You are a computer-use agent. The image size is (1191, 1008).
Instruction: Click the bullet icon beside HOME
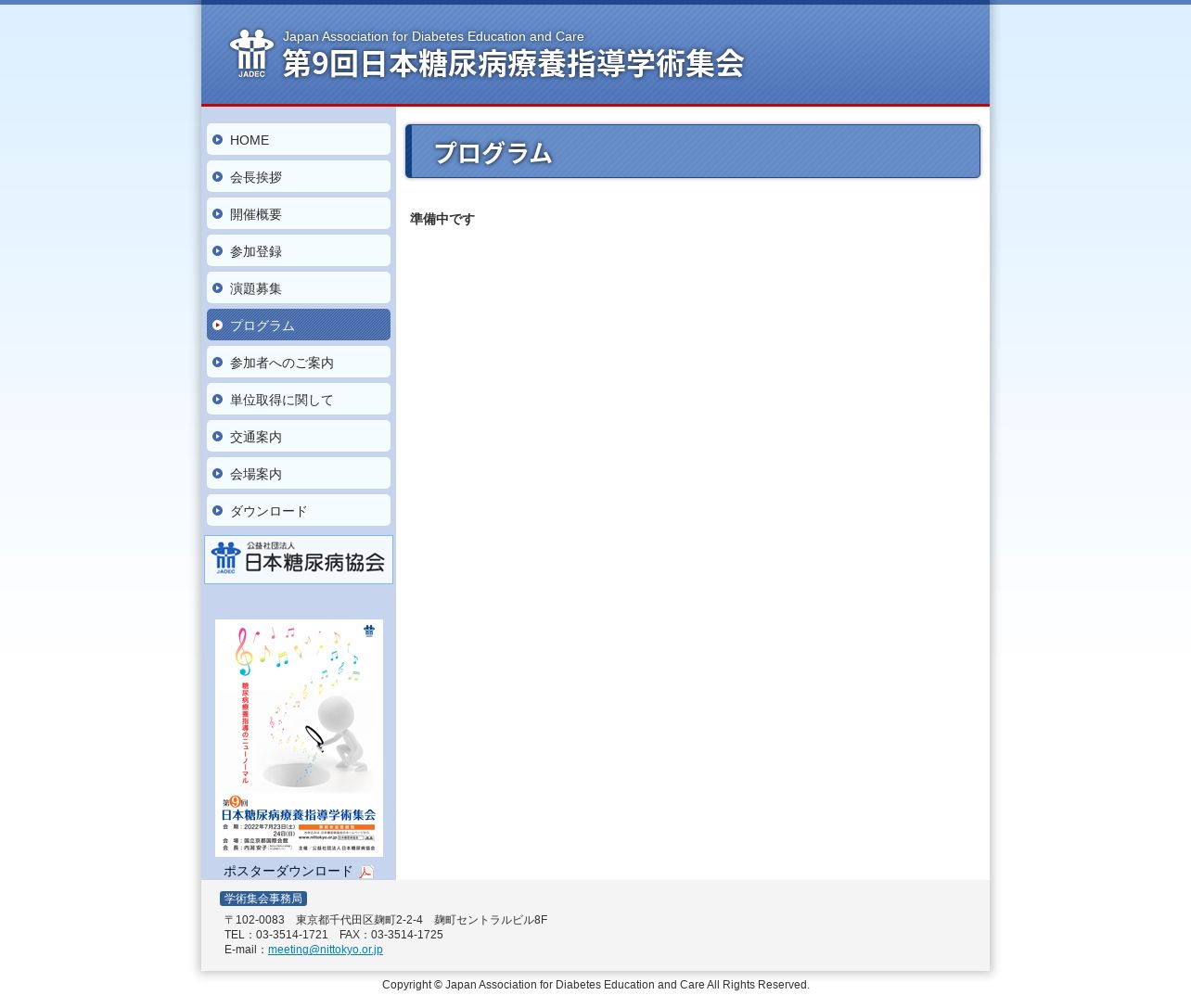[x=217, y=139]
